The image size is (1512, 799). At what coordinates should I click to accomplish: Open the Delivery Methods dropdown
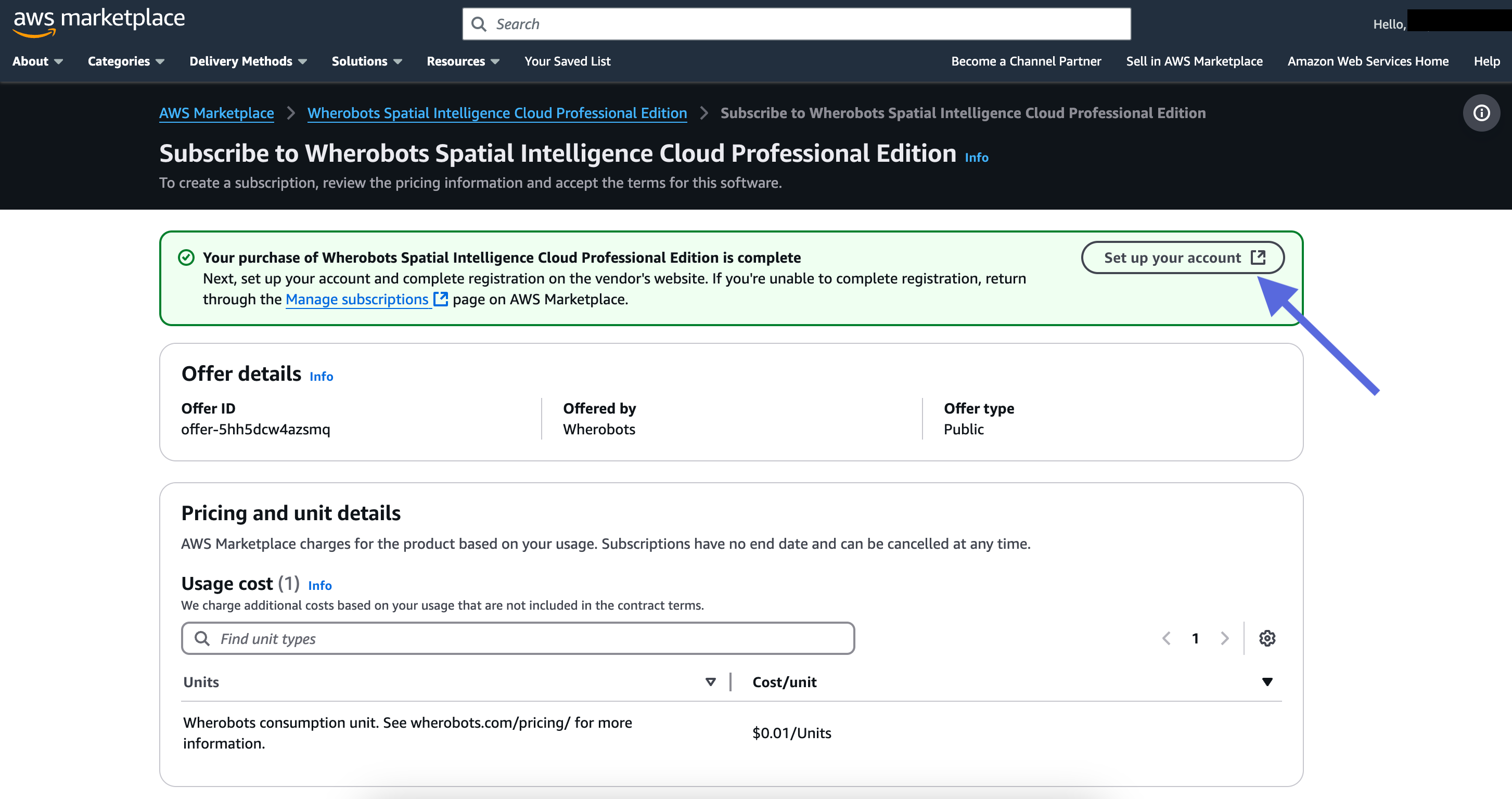(x=248, y=61)
